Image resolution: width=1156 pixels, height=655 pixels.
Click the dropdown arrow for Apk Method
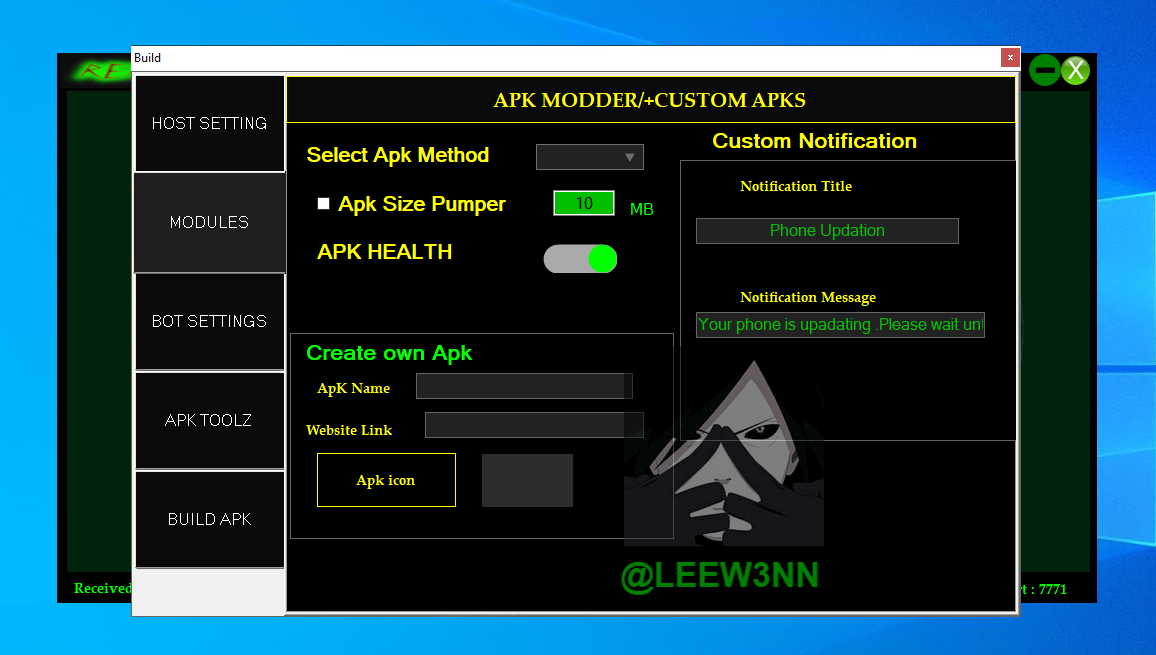pyautogui.click(x=630, y=157)
